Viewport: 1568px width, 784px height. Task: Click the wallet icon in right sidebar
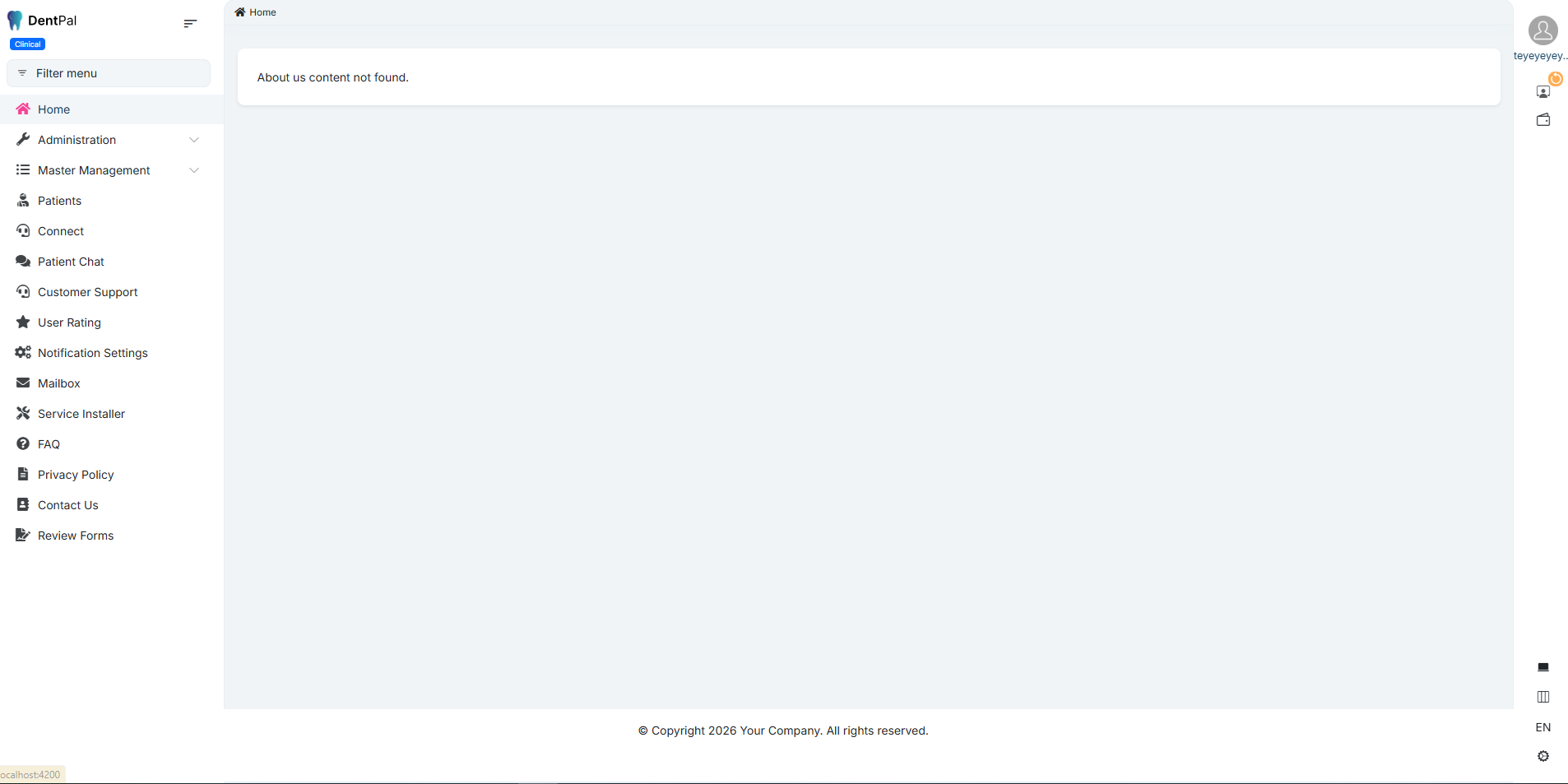tap(1542, 120)
